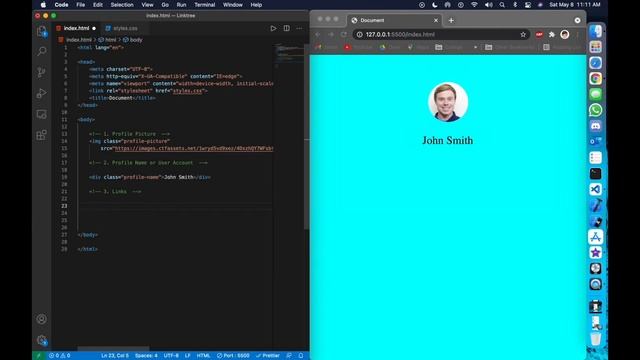
Task: Bookmark the page with the star icon
Action: tap(523, 35)
